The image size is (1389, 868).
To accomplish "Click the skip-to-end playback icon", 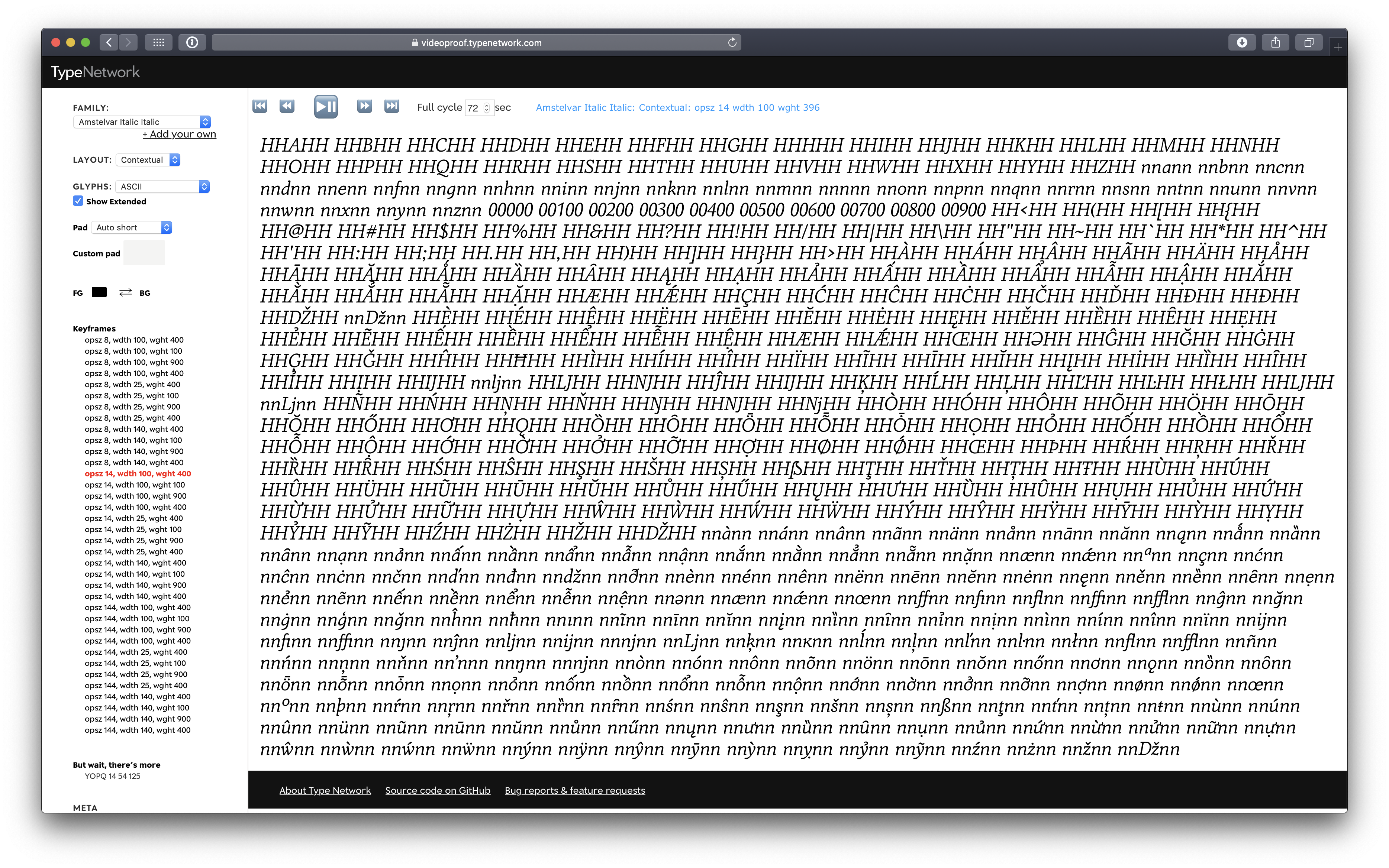I will 391,106.
